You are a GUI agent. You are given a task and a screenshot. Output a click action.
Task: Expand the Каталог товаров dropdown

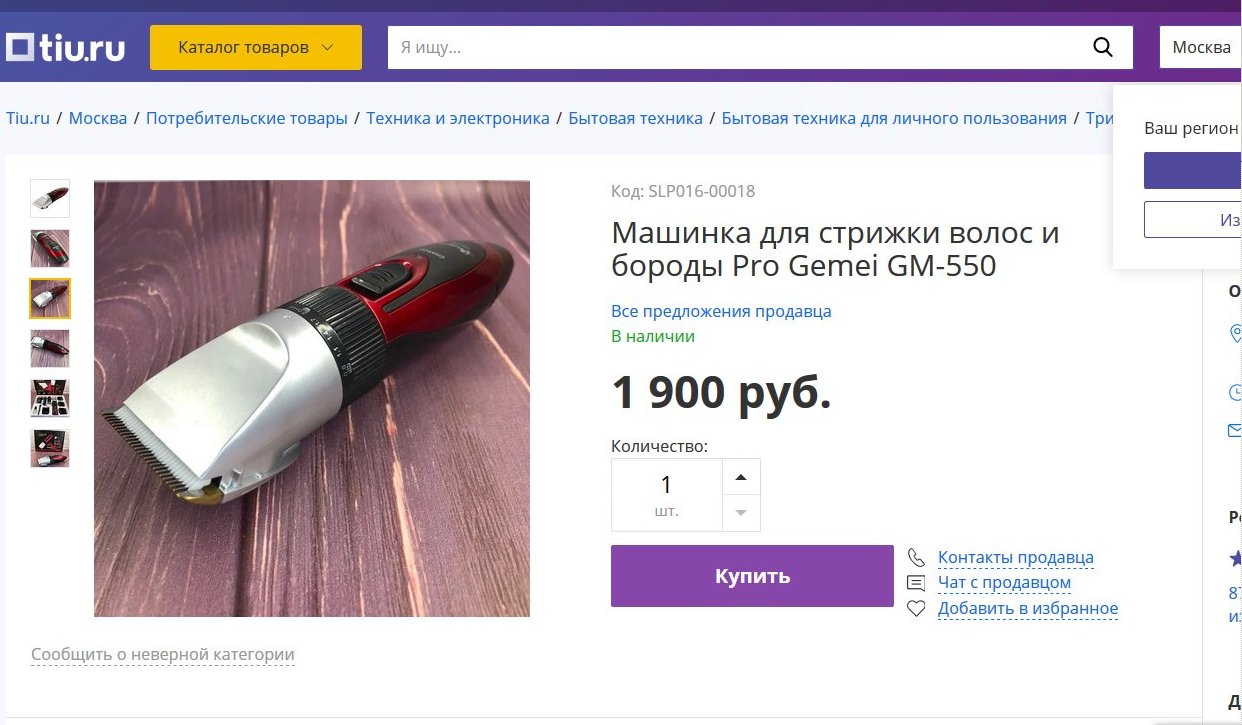256,47
